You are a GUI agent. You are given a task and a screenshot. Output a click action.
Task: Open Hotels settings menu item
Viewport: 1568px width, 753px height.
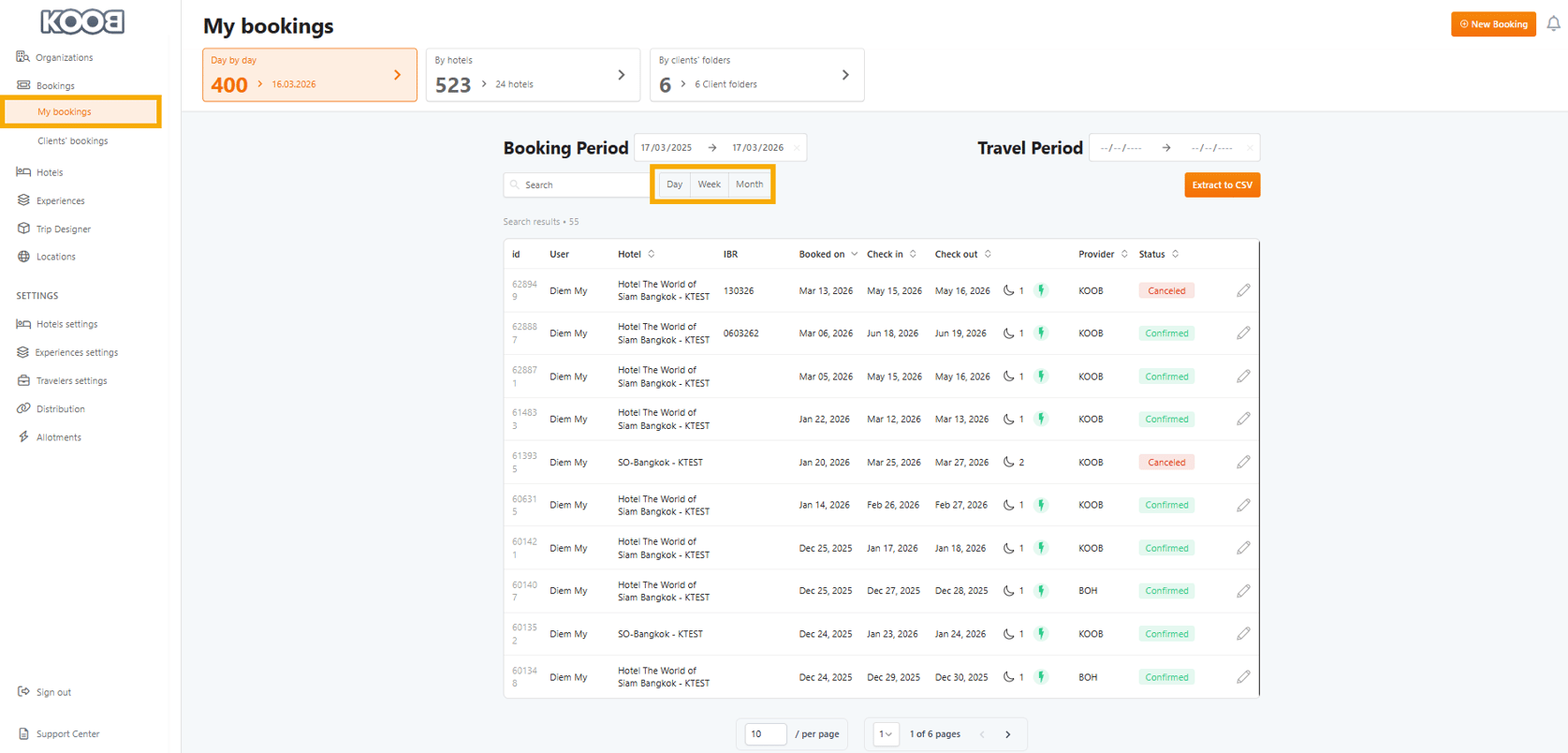pyautogui.click(x=66, y=324)
